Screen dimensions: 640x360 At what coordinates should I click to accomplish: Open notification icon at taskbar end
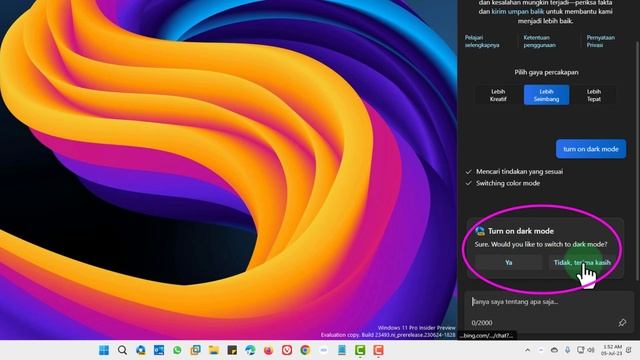pos(629,350)
